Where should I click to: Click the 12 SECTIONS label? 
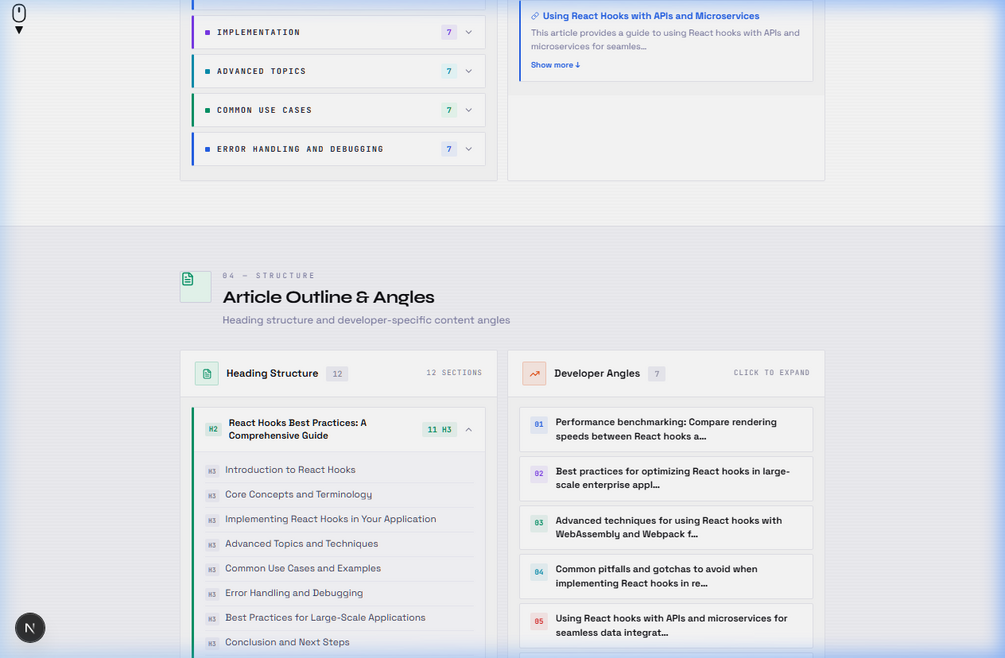(454, 372)
